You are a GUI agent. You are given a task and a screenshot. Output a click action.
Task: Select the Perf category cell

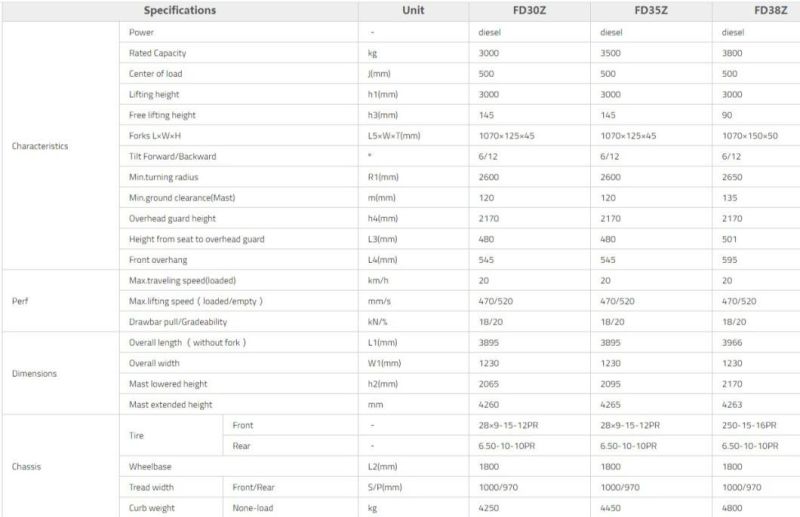tap(20, 301)
